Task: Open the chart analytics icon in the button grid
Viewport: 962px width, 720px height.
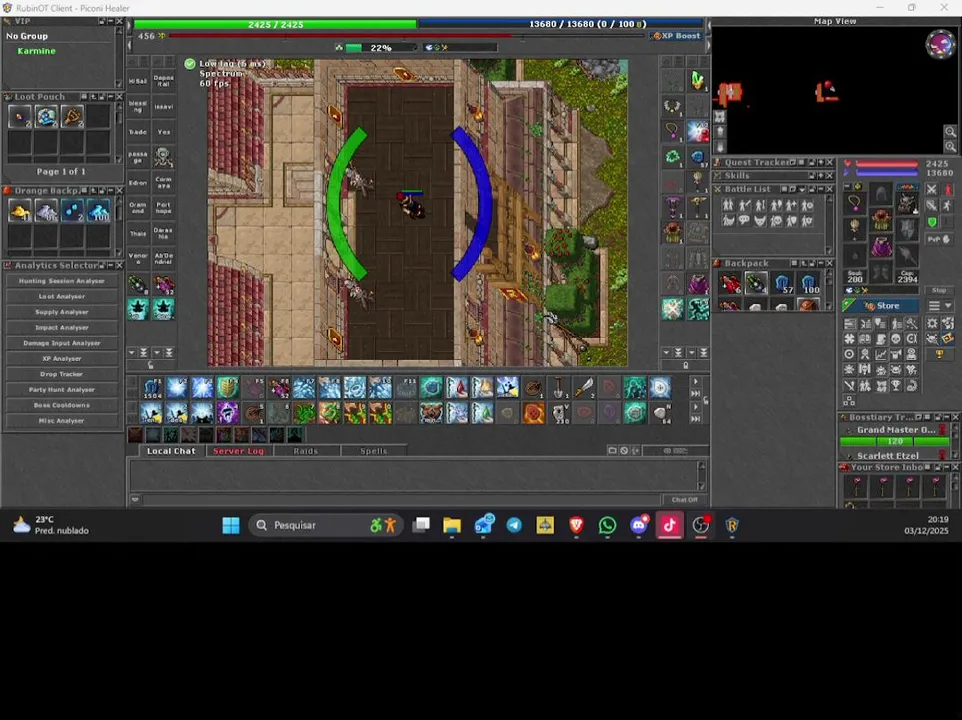Action: click(880, 354)
